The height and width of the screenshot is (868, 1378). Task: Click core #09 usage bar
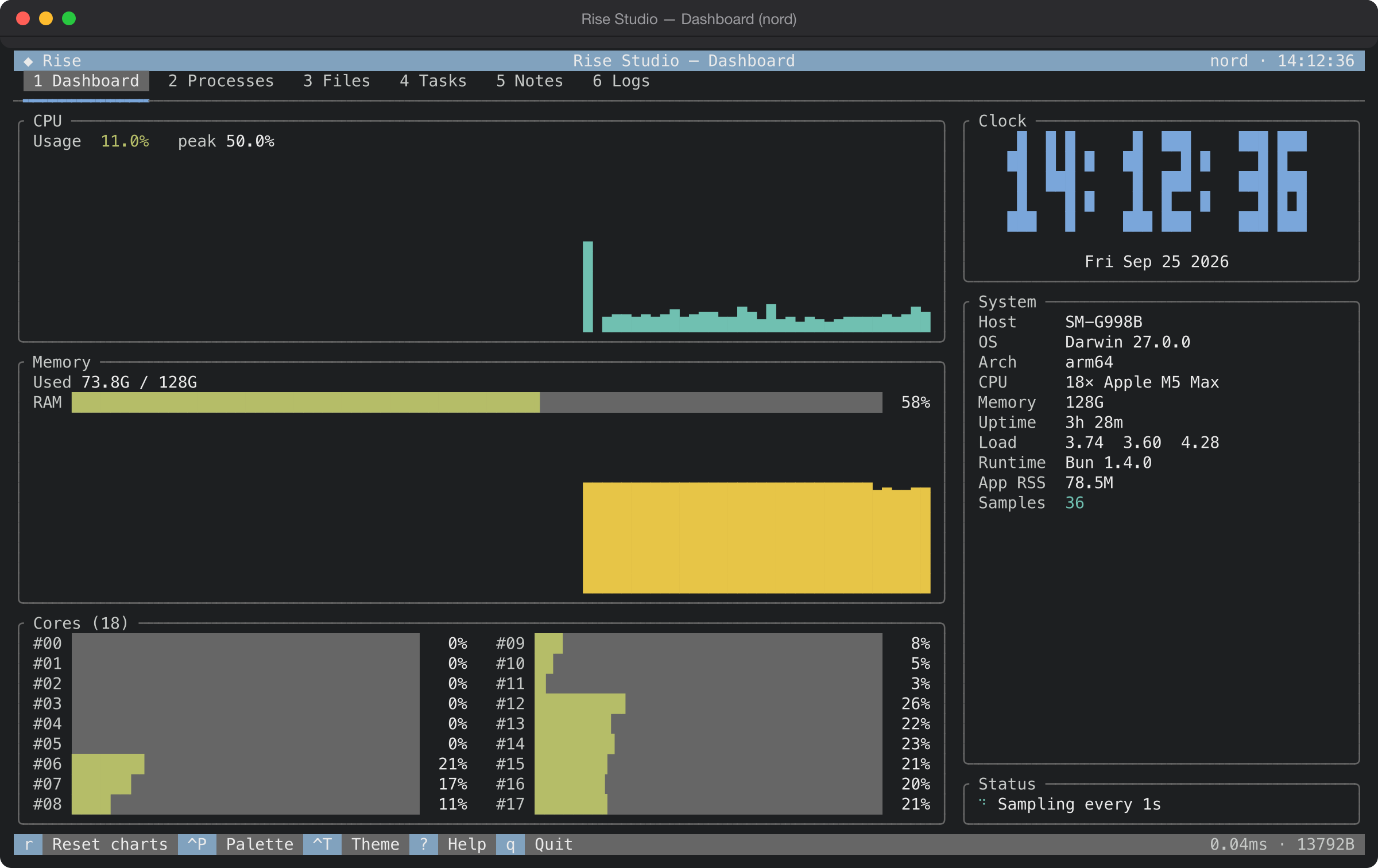coord(709,644)
